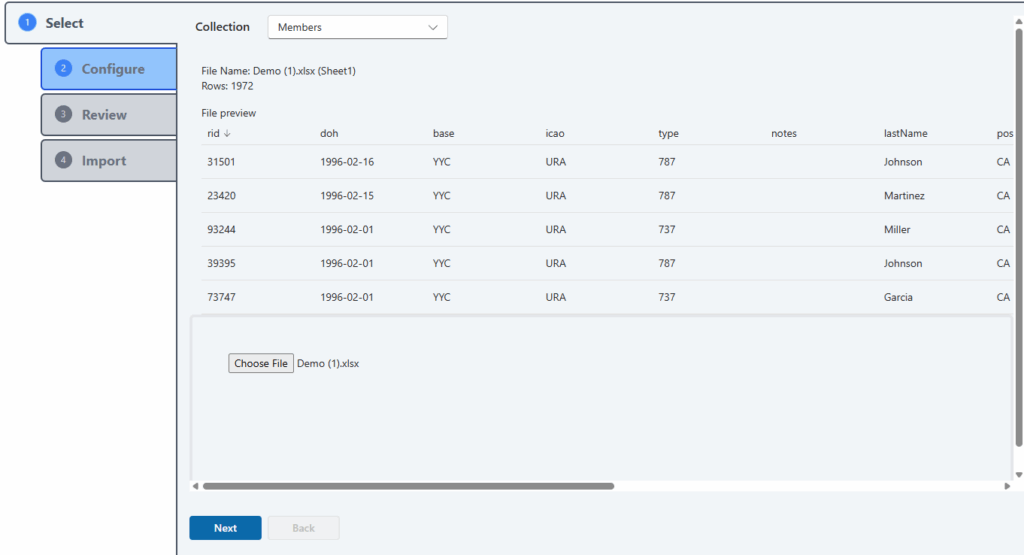Click the type column header
1024x555 pixels.
point(668,133)
